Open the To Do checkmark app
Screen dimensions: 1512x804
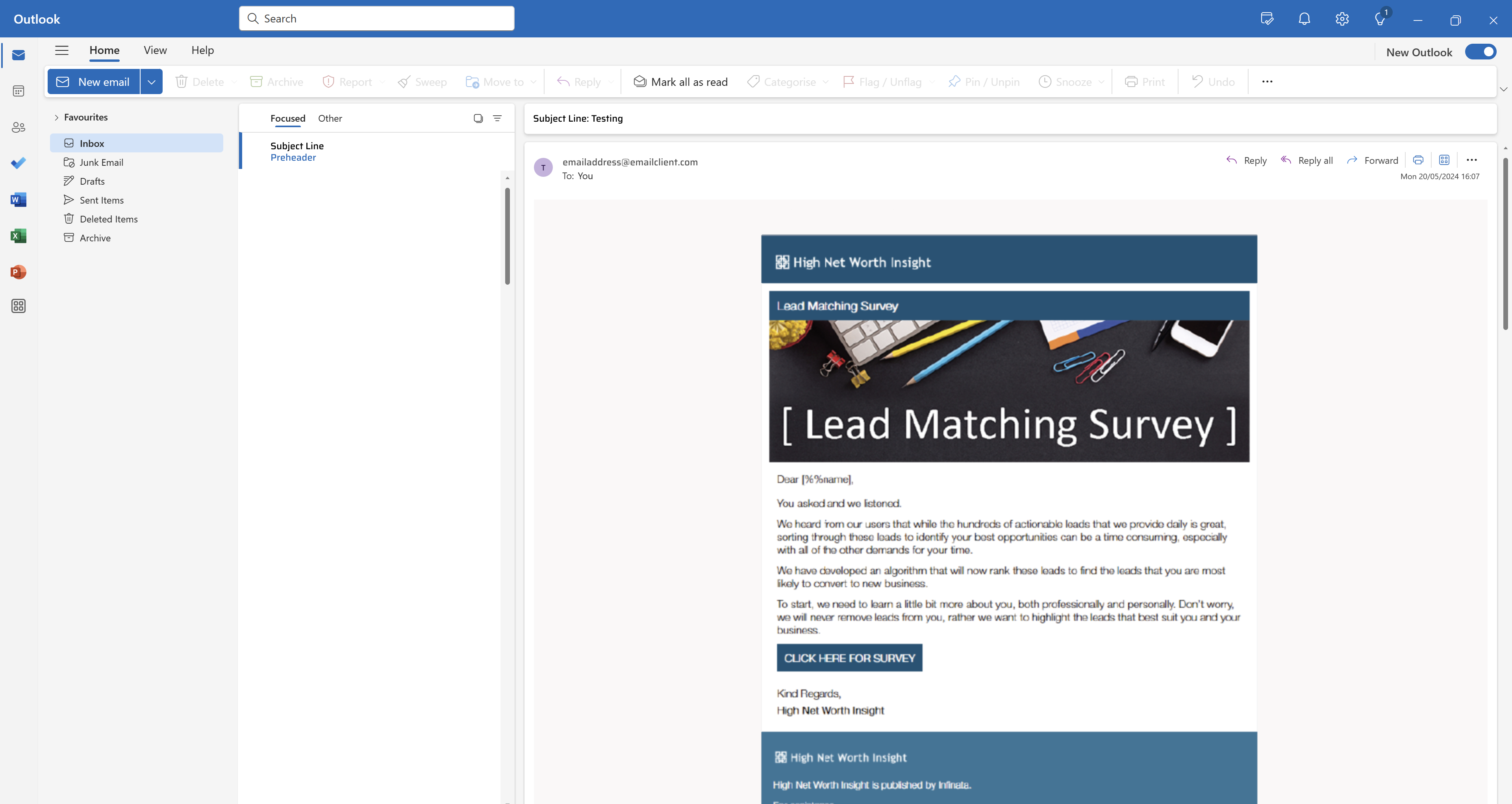pos(18,163)
